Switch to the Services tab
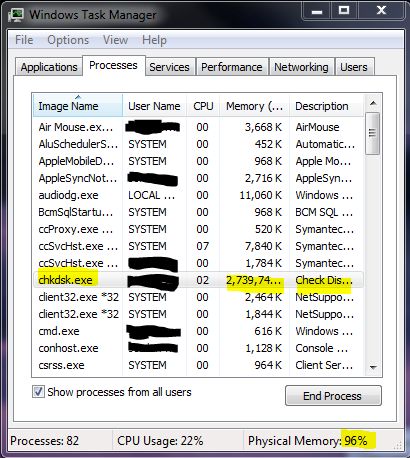 169,67
